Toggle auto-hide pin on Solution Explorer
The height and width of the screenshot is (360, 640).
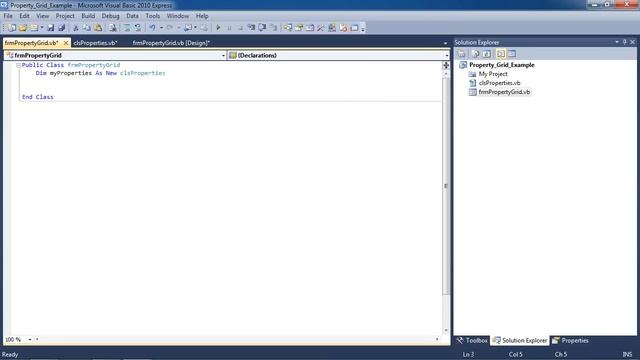click(x=624, y=42)
